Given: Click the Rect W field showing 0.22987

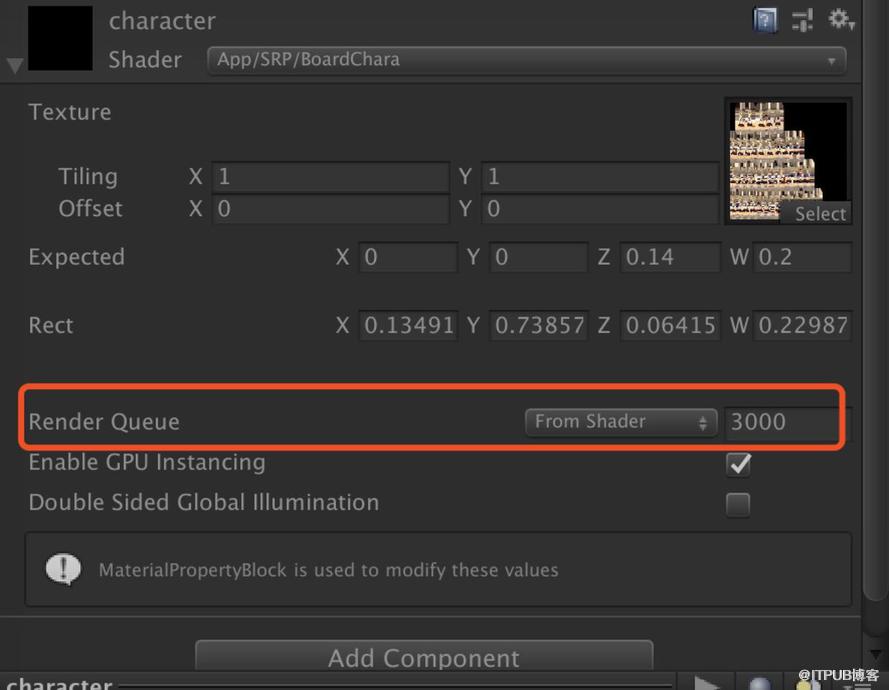Looking at the screenshot, I should coord(802,325).
